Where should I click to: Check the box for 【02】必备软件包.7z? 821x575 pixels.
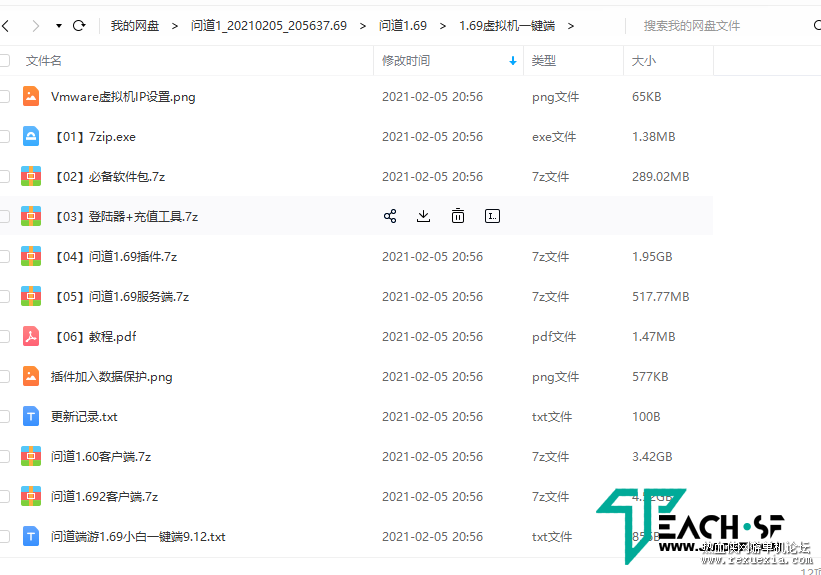tap(5, 176)
